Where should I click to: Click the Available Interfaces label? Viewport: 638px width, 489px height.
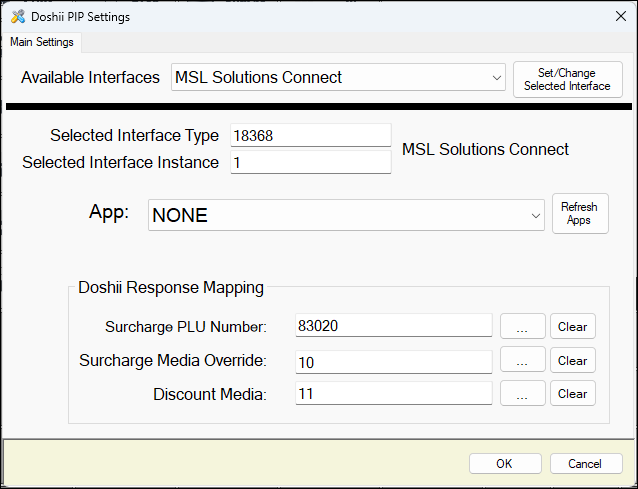tap(90, 77)
